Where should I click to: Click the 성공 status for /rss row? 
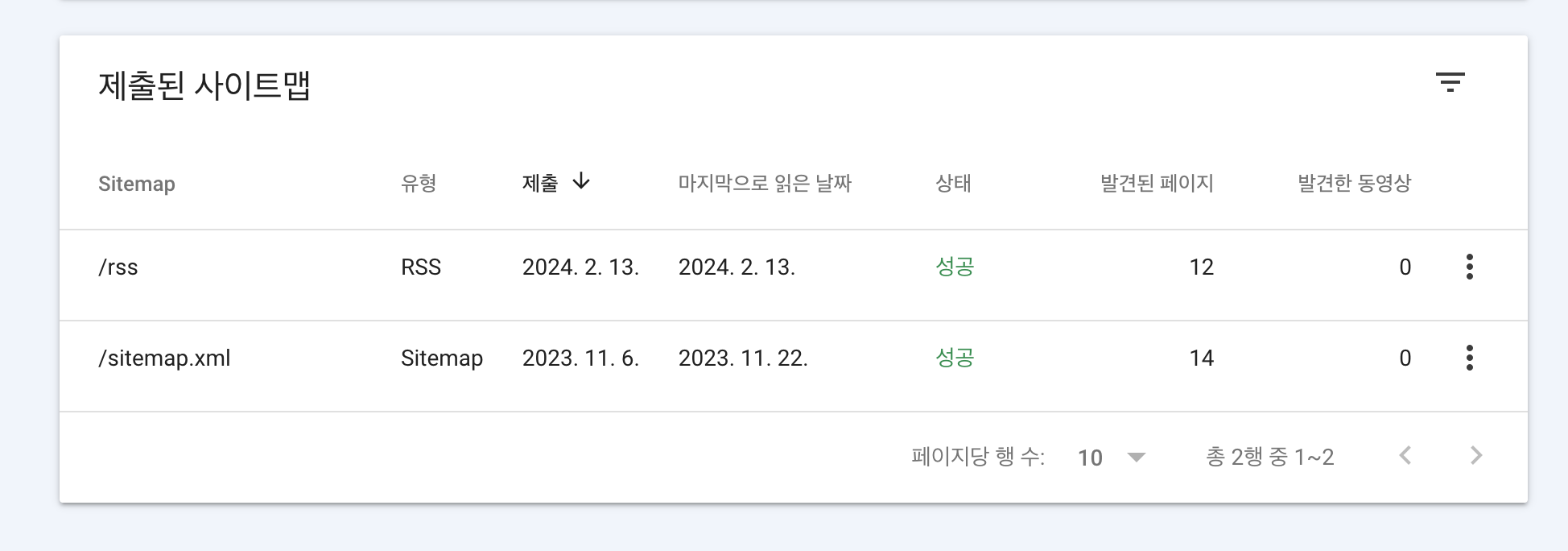(x=952, y=267)
